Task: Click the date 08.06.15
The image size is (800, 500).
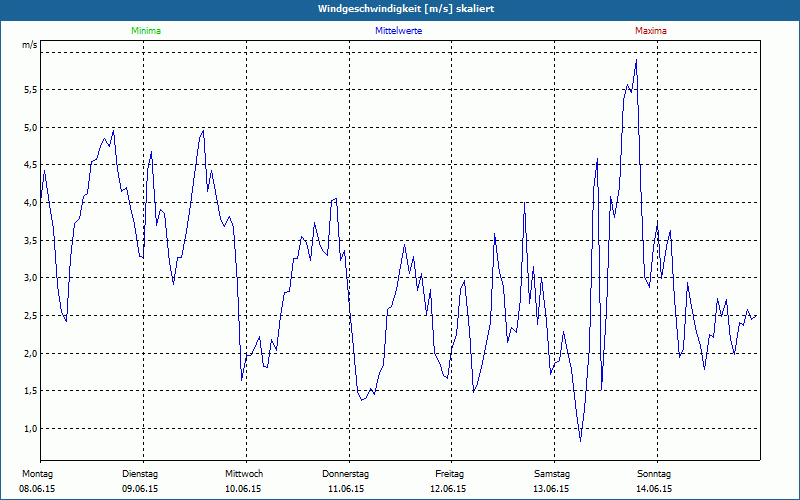Action: click(x=37, y=489)
